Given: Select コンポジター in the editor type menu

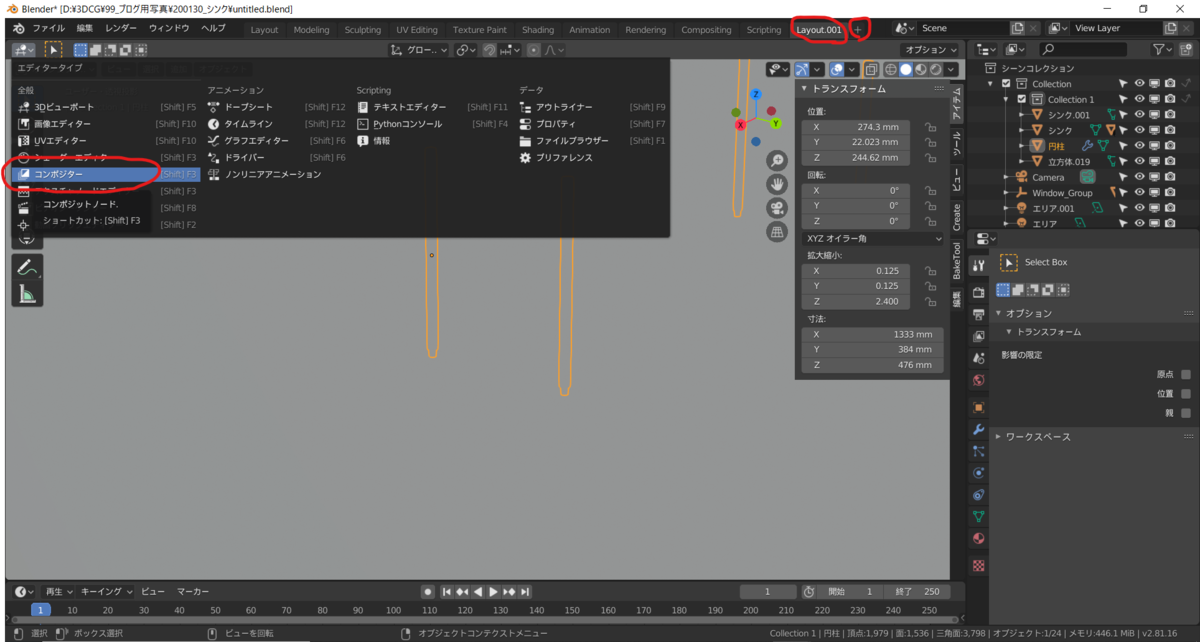Looking at the screenshot, I should click(x=107, y=174).
